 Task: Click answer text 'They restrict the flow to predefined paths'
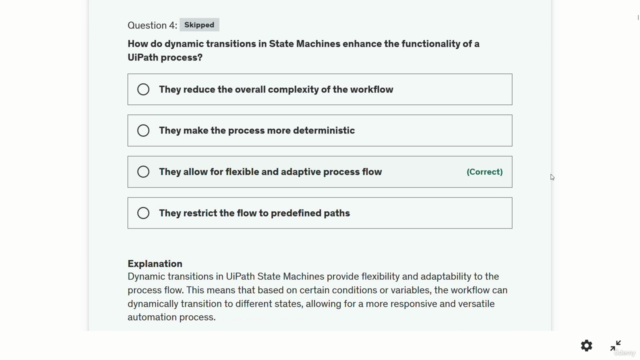click(x=254, y=213)
